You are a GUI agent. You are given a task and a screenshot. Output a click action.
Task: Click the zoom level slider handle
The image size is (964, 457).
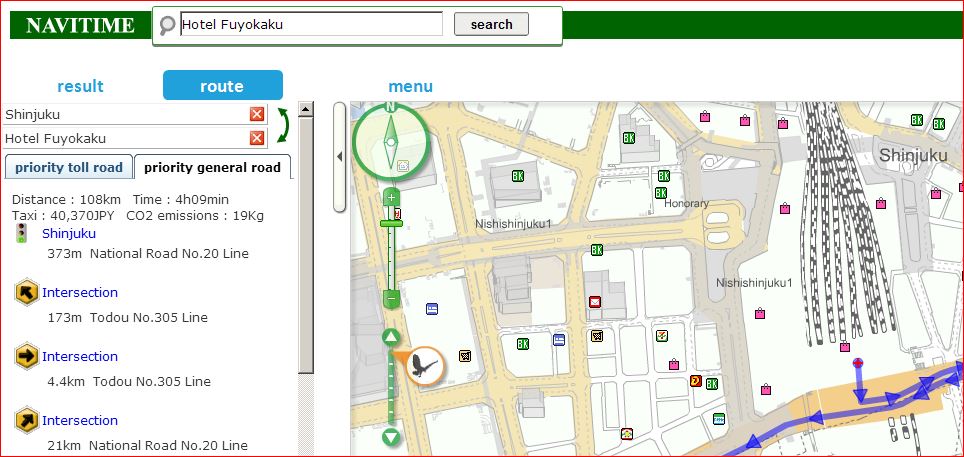(x=392, y=222)
